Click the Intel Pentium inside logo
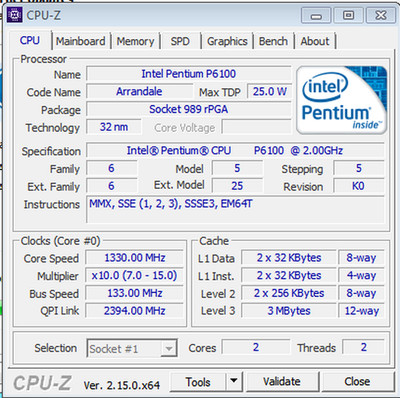The width and height of the screenshot is (400, 398). pyautogui.click(x=342, y=100)
